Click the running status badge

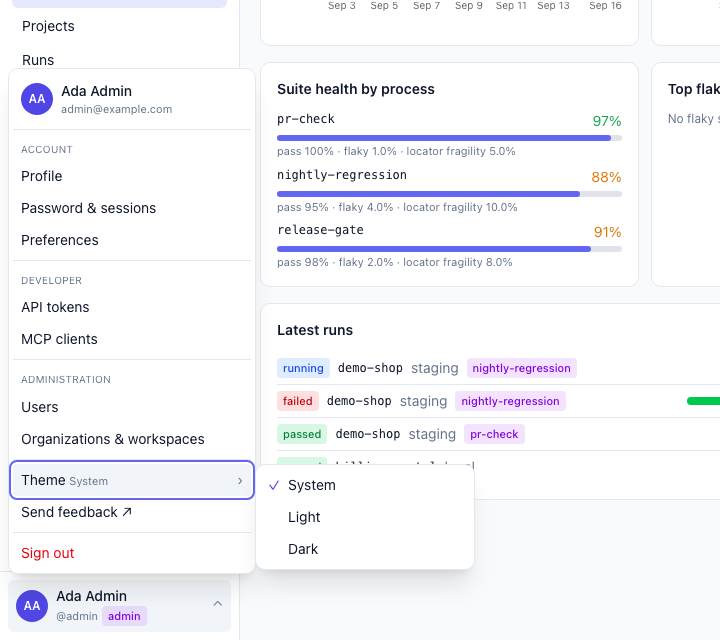click(303, 368)
